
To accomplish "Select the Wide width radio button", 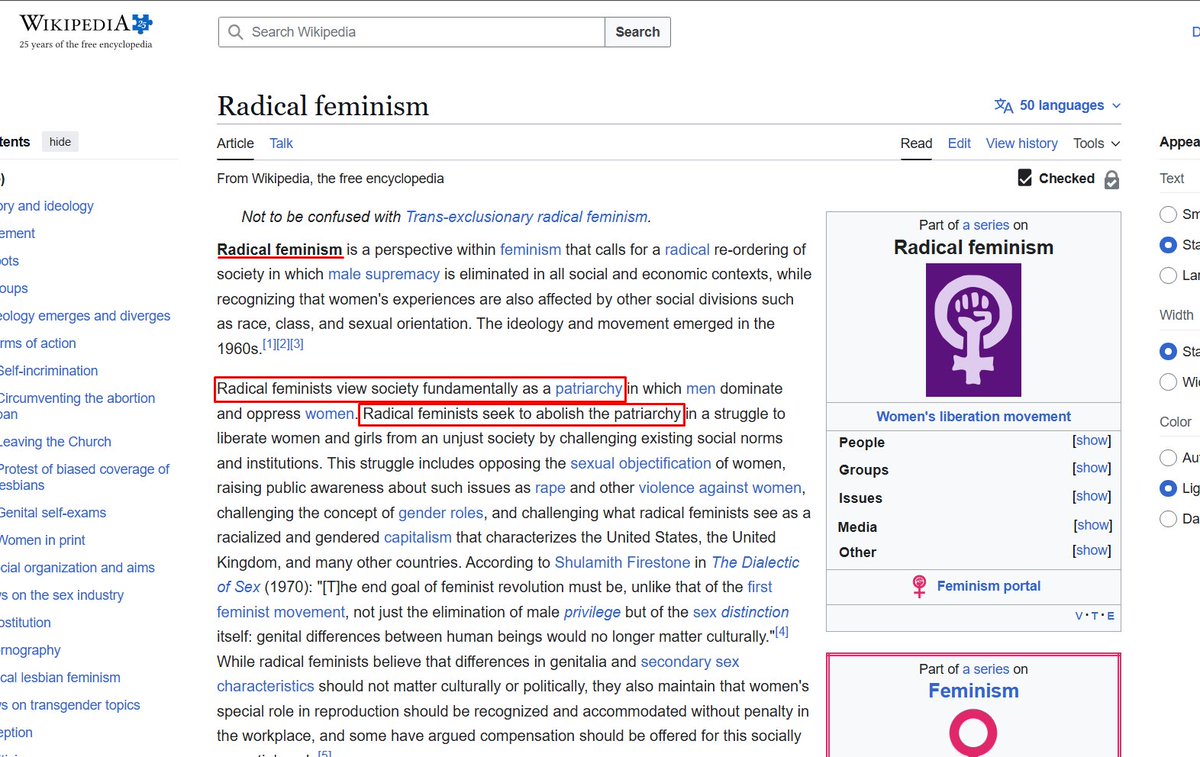I will pos(1167,381).
